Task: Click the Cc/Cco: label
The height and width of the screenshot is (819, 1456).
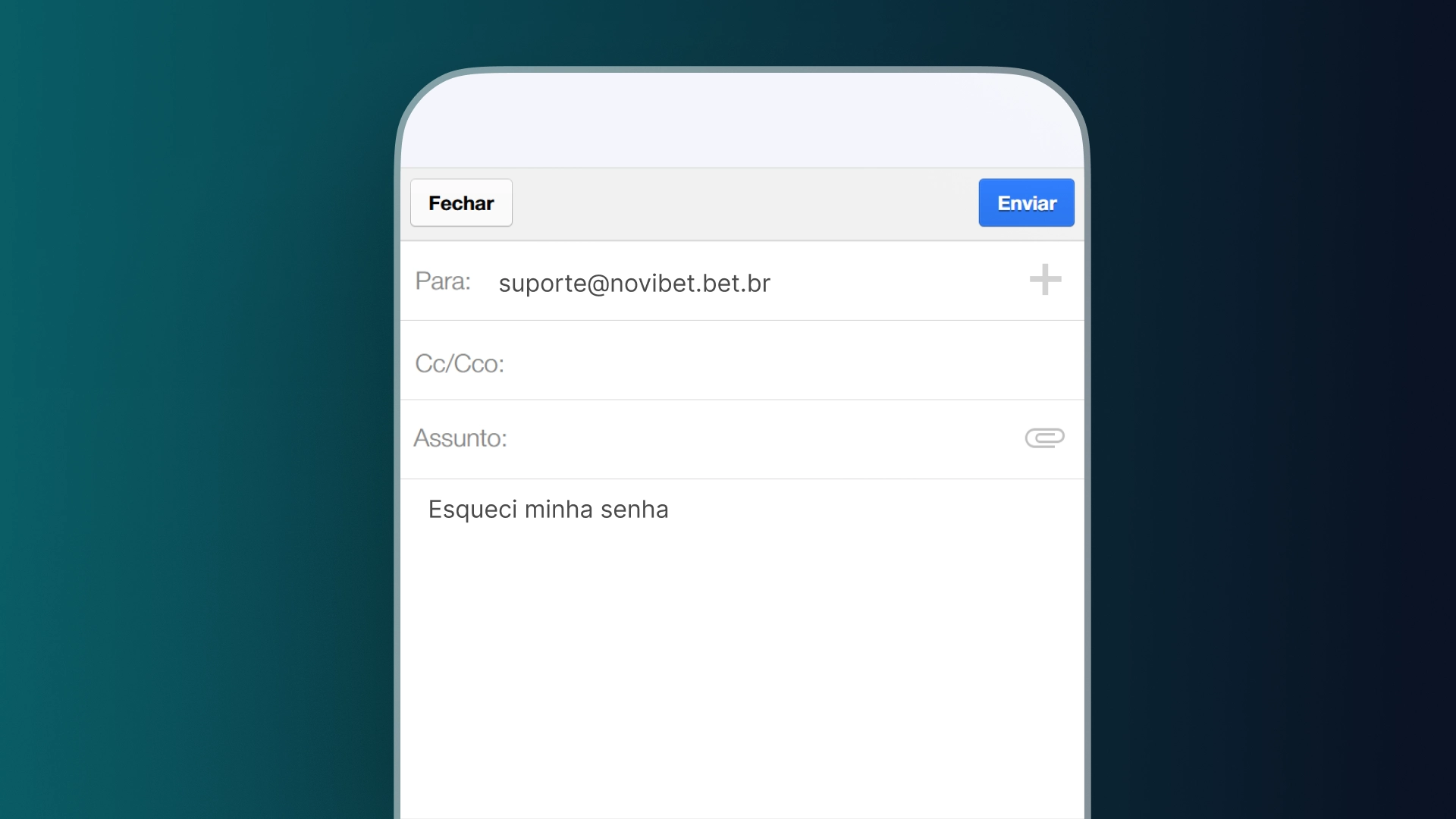Action: coord(460,363)
